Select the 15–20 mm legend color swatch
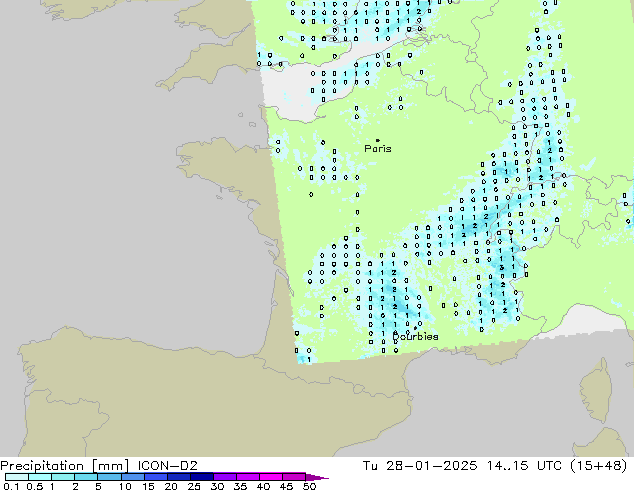Screen dimensions: 634x490 (x=155, y=477)
